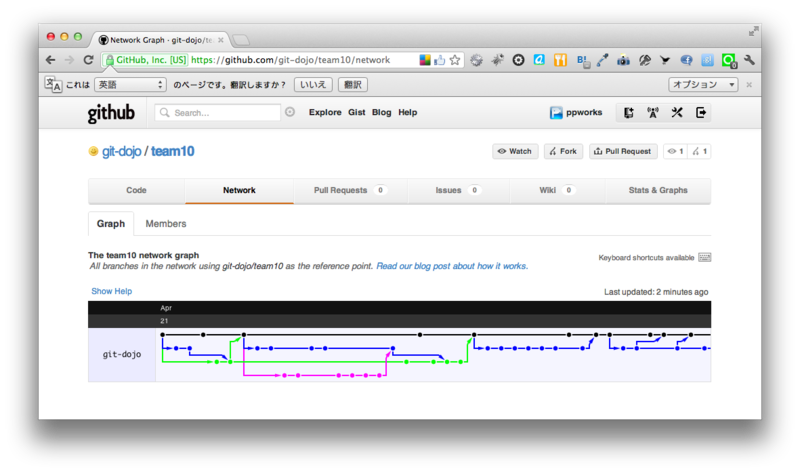Open the Code tab

pyautogui.click(x=136, y=190)
